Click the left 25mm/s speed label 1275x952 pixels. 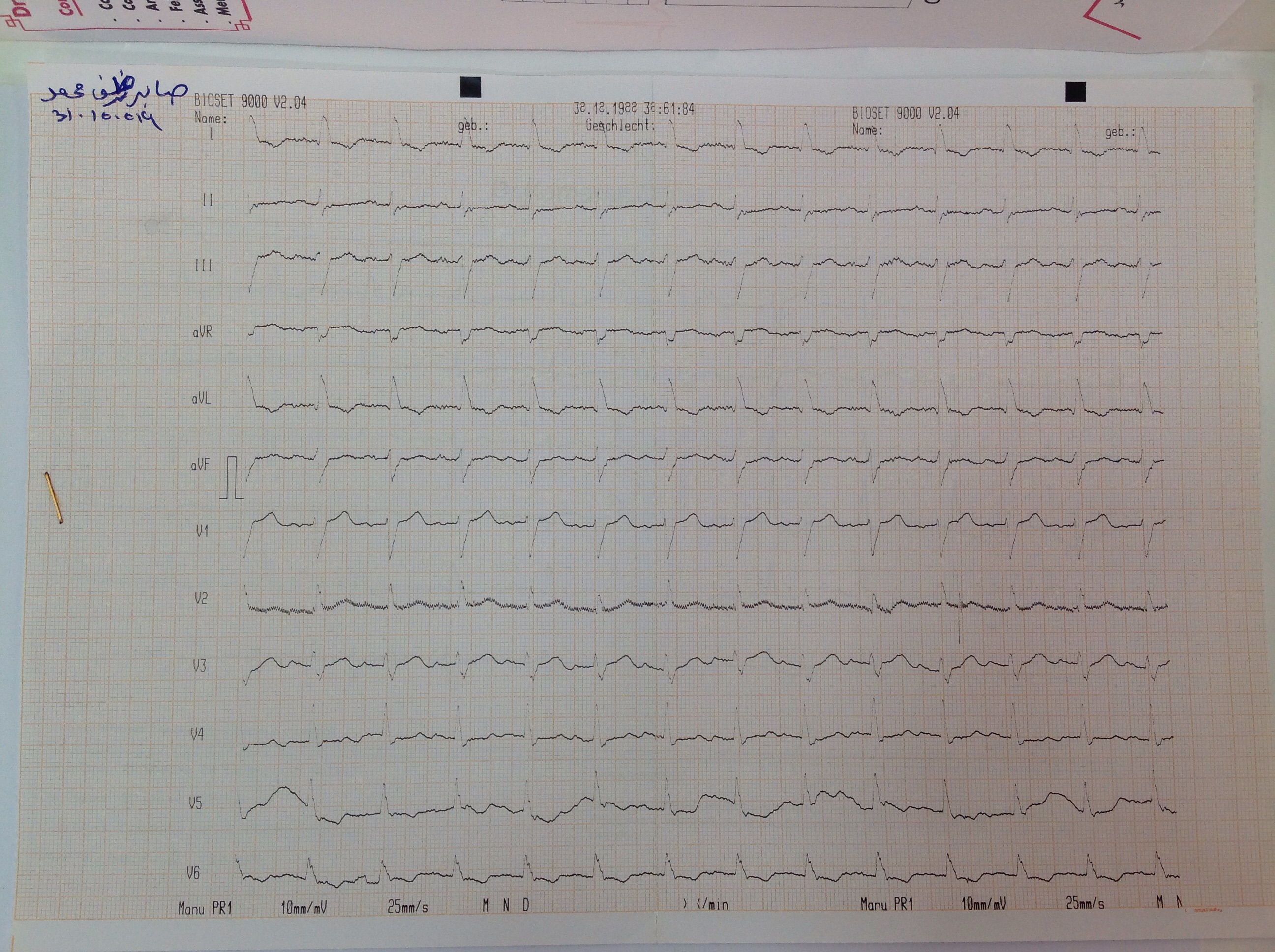(407, 907)
